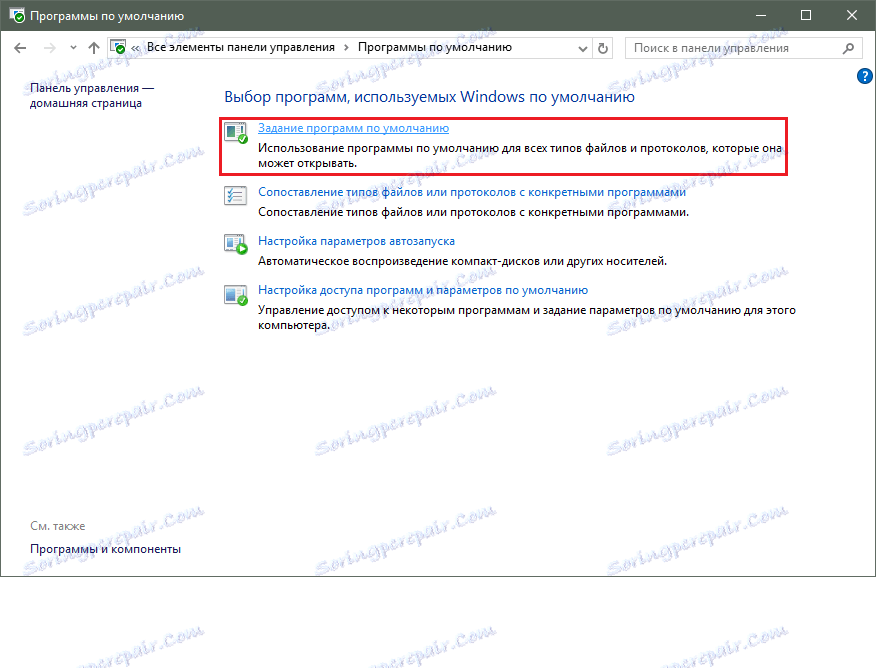Image resolution: width=876 pixels, height=668 pixels.
Task: Refresh the current control panel page
Action: point(603,49)
